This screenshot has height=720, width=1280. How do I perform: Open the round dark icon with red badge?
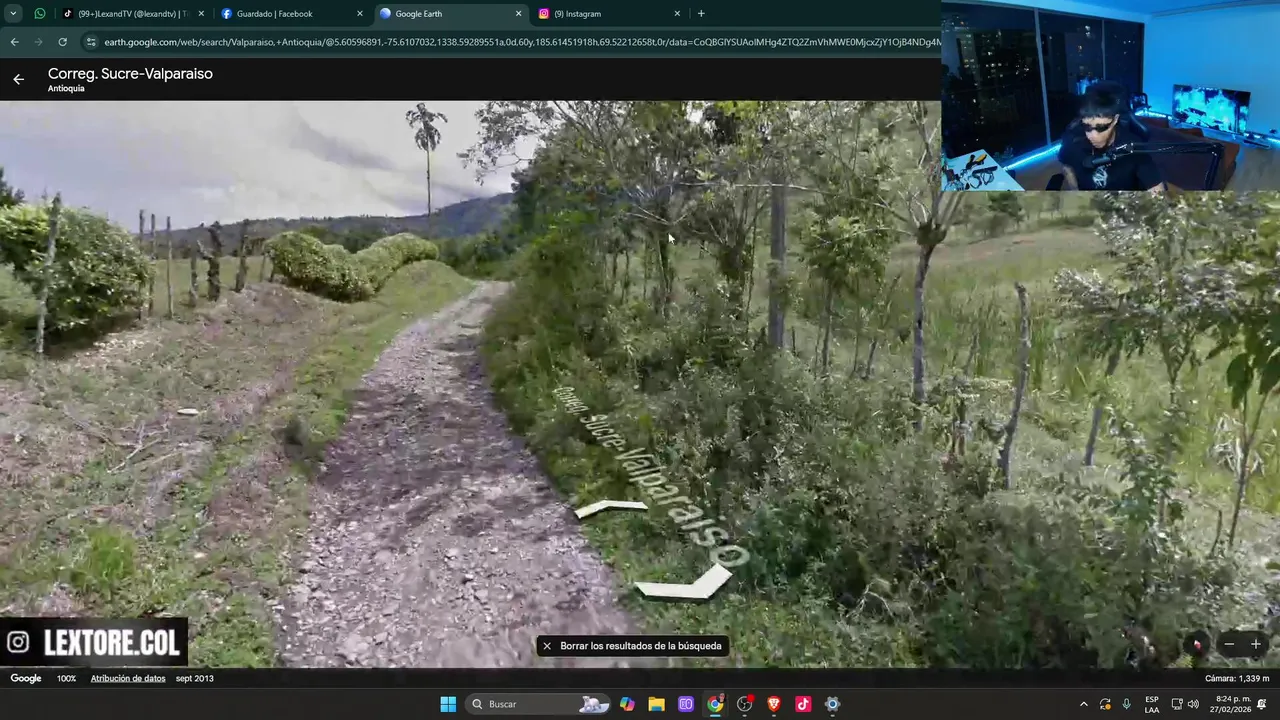pos(745,704)
